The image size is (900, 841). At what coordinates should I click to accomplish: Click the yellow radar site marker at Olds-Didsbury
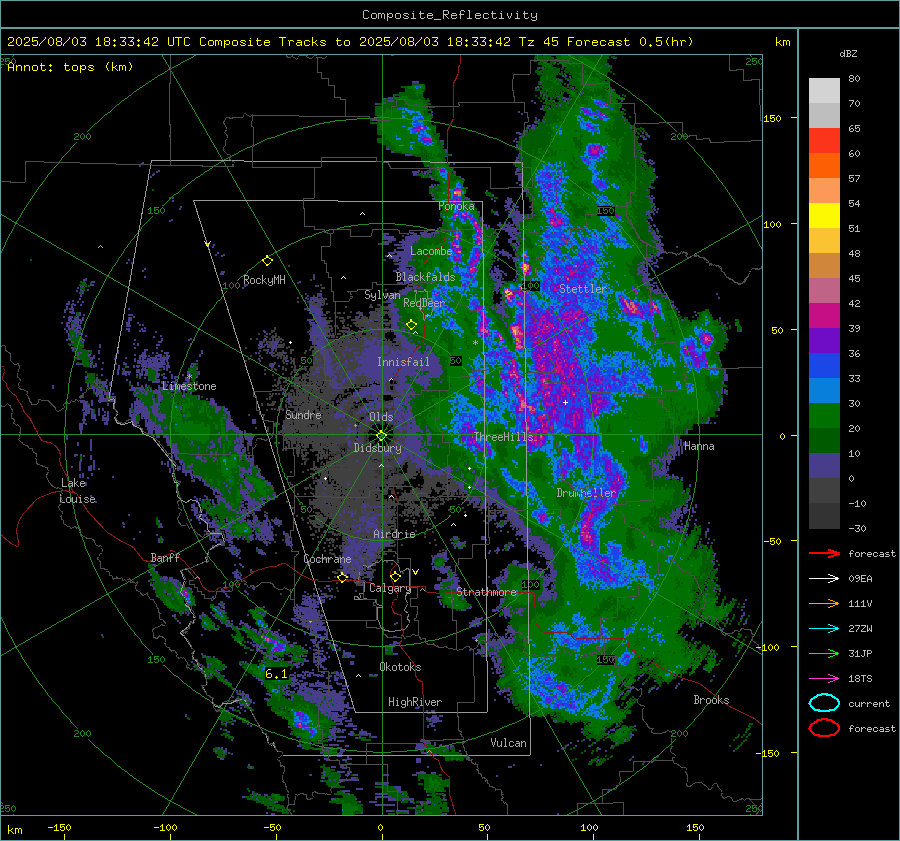382,435
